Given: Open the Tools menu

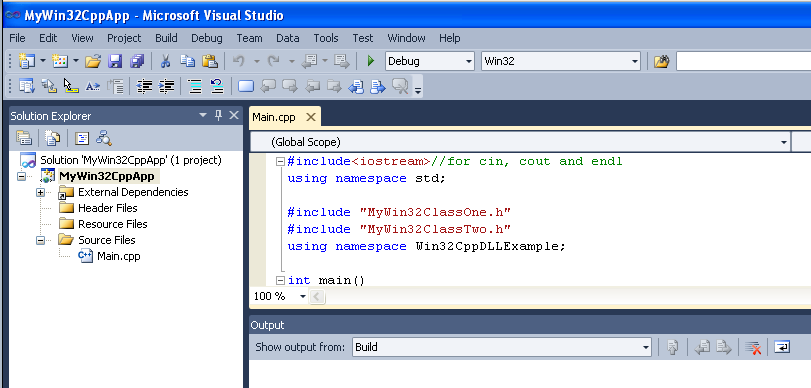Looking at the screenshot, I should (x=326, y=38).
